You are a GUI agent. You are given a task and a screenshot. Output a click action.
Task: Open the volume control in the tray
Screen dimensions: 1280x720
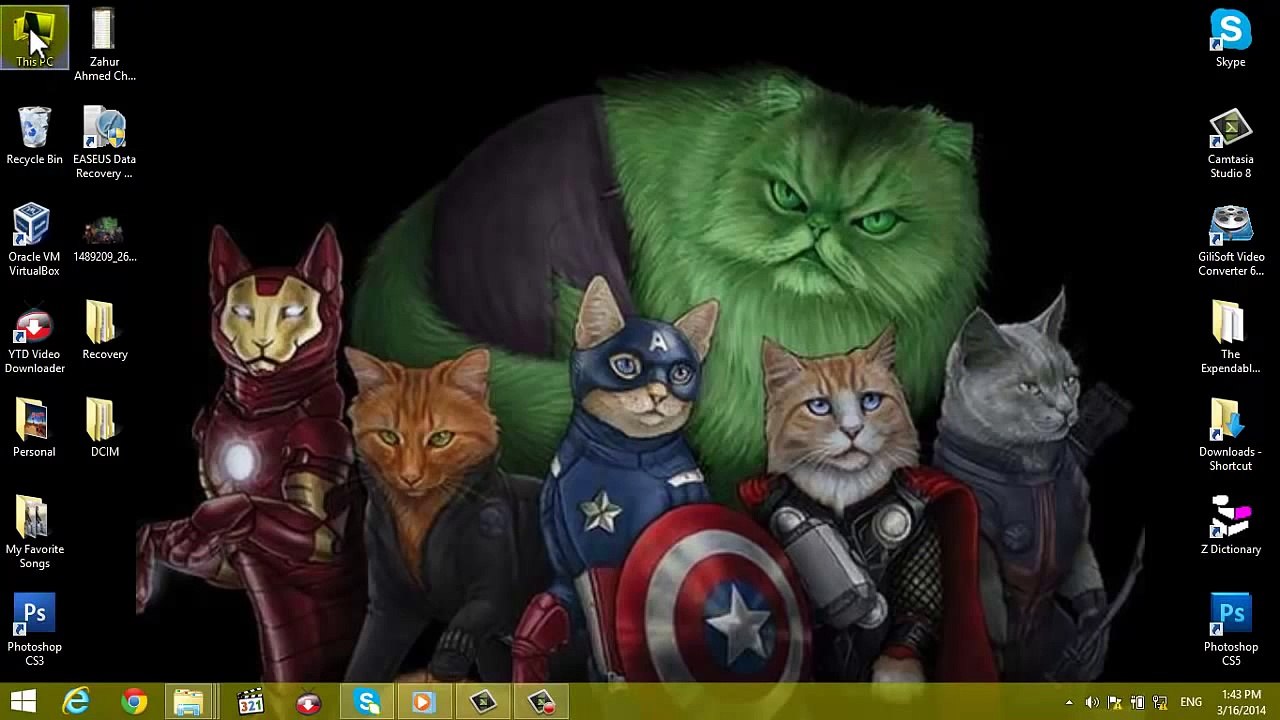point(1092,702)
